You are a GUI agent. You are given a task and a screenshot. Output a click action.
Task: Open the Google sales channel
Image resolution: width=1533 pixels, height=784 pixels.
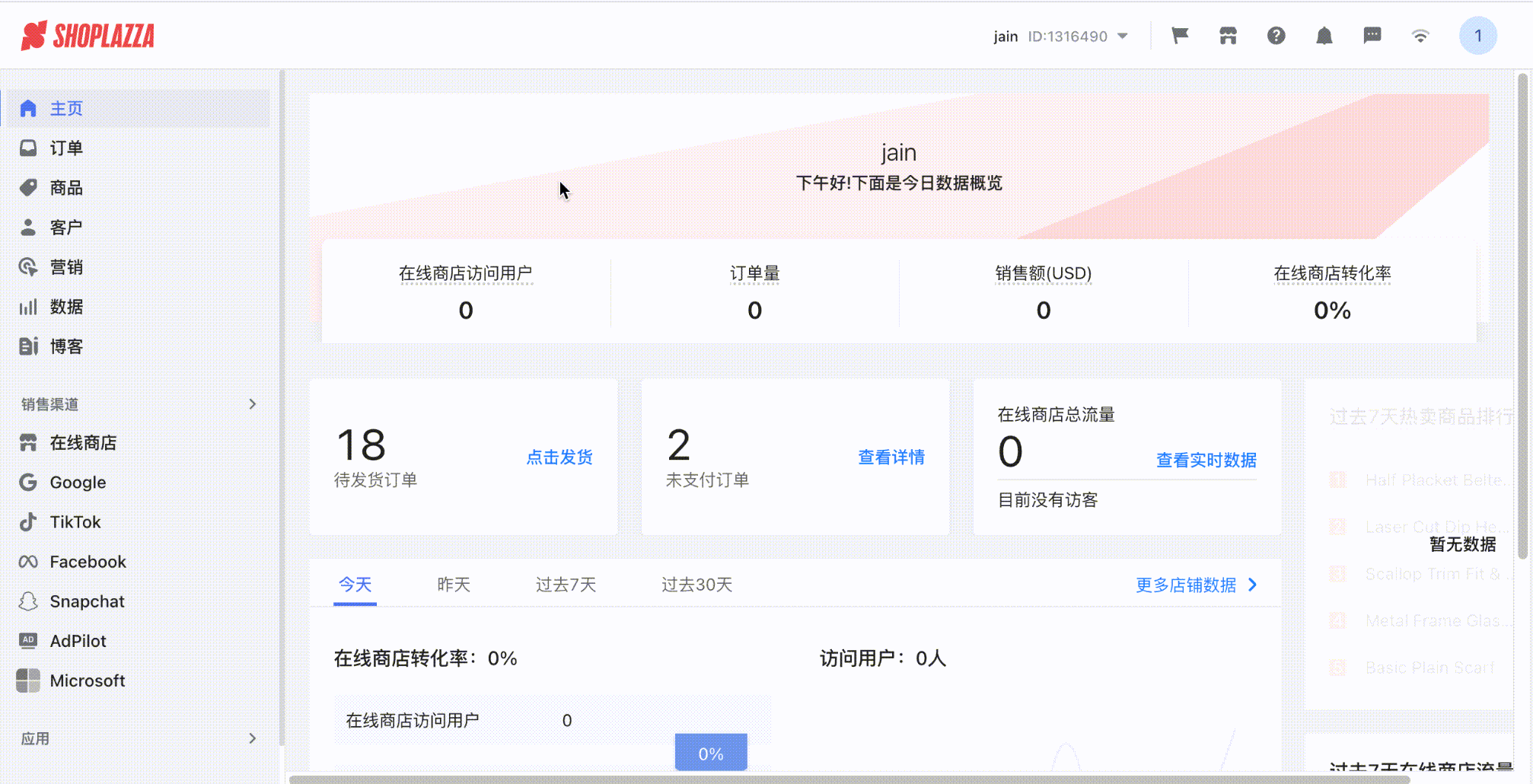pyautogui.click(x=137, y=482)
